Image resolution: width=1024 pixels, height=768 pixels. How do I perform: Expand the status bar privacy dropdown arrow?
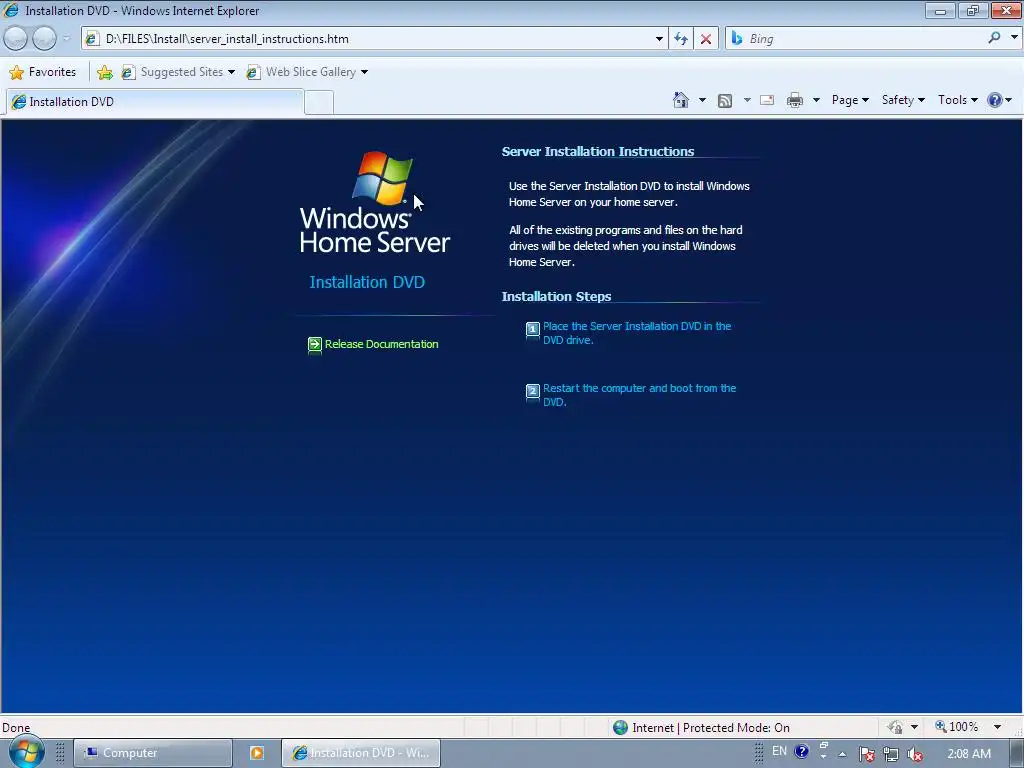pos(914,727)
